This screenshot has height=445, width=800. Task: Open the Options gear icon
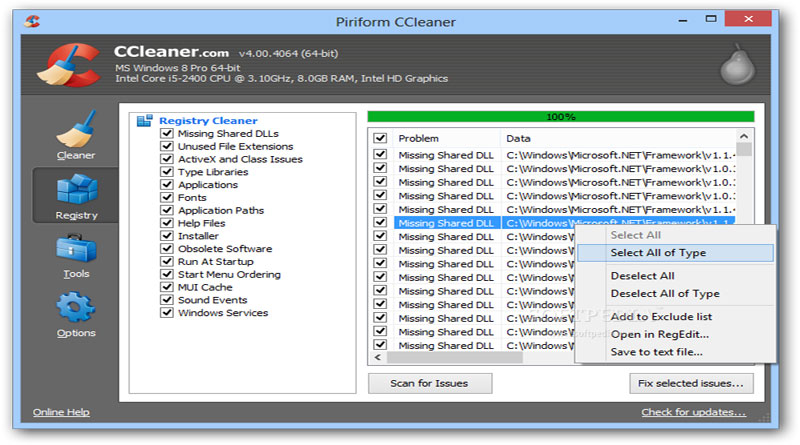tap(76, 309)
